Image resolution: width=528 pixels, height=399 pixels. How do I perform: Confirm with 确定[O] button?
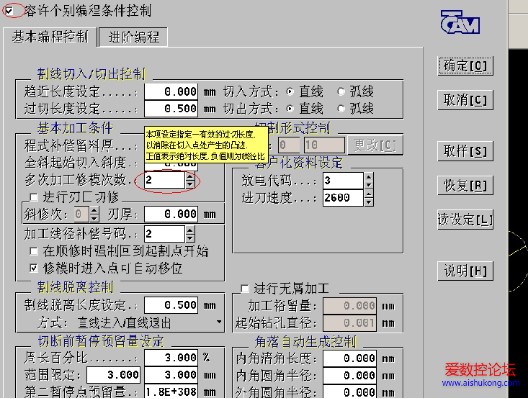tap(465, 66)
